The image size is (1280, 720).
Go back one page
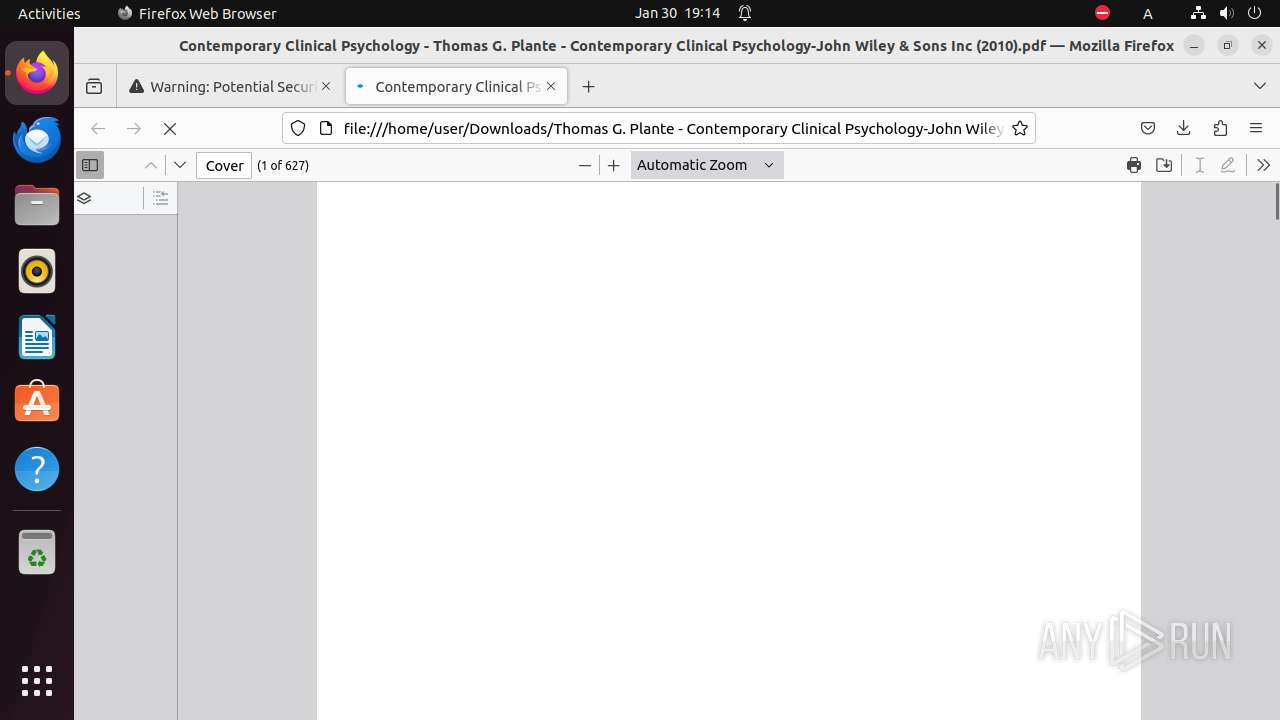point(98,129)
